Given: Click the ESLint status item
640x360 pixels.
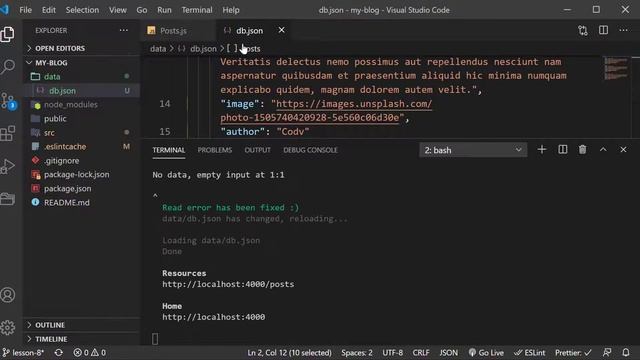Looking at the screenshot, I should click(x=530, y=353).
